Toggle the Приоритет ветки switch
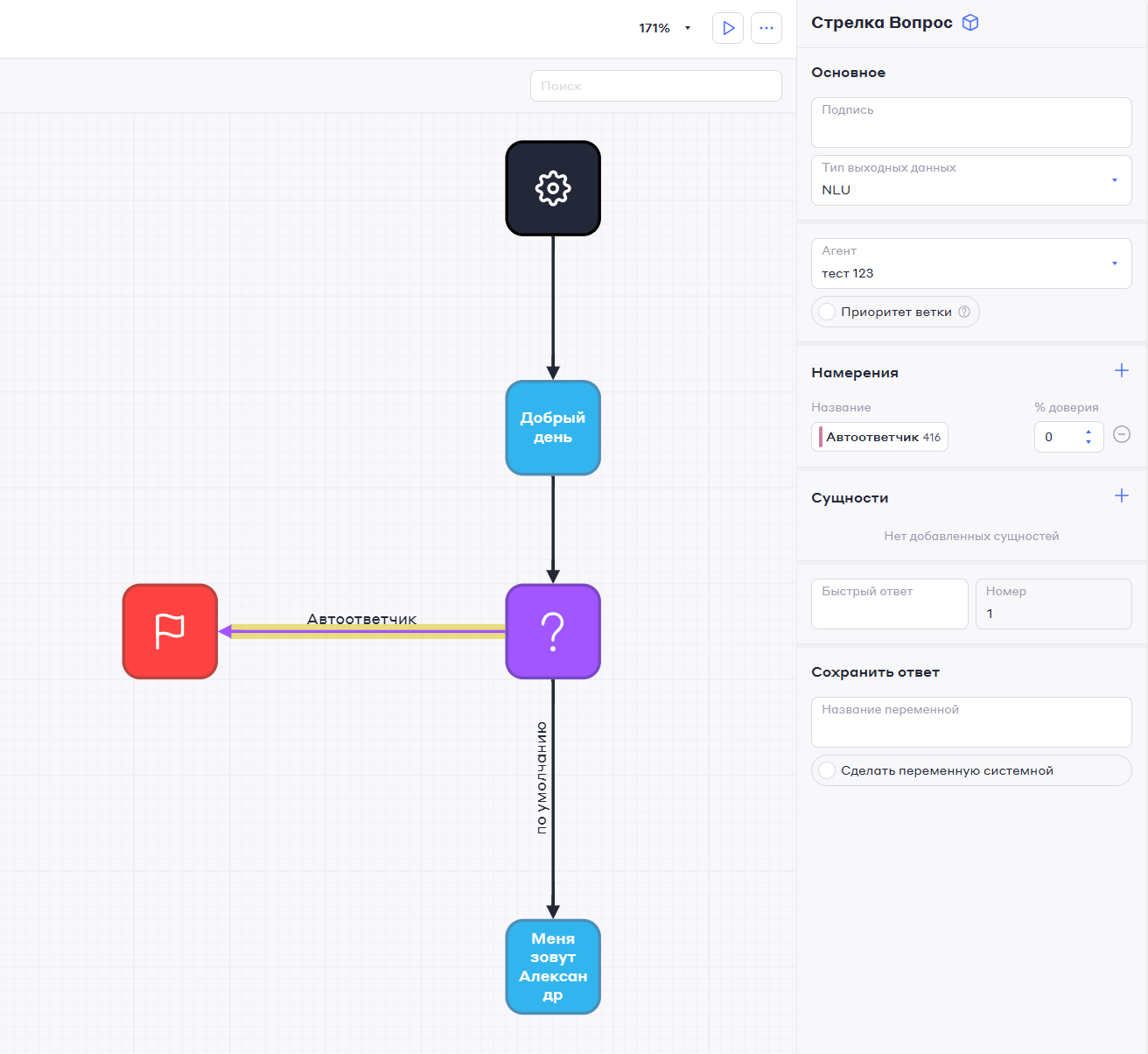 (x=827, y=312)
